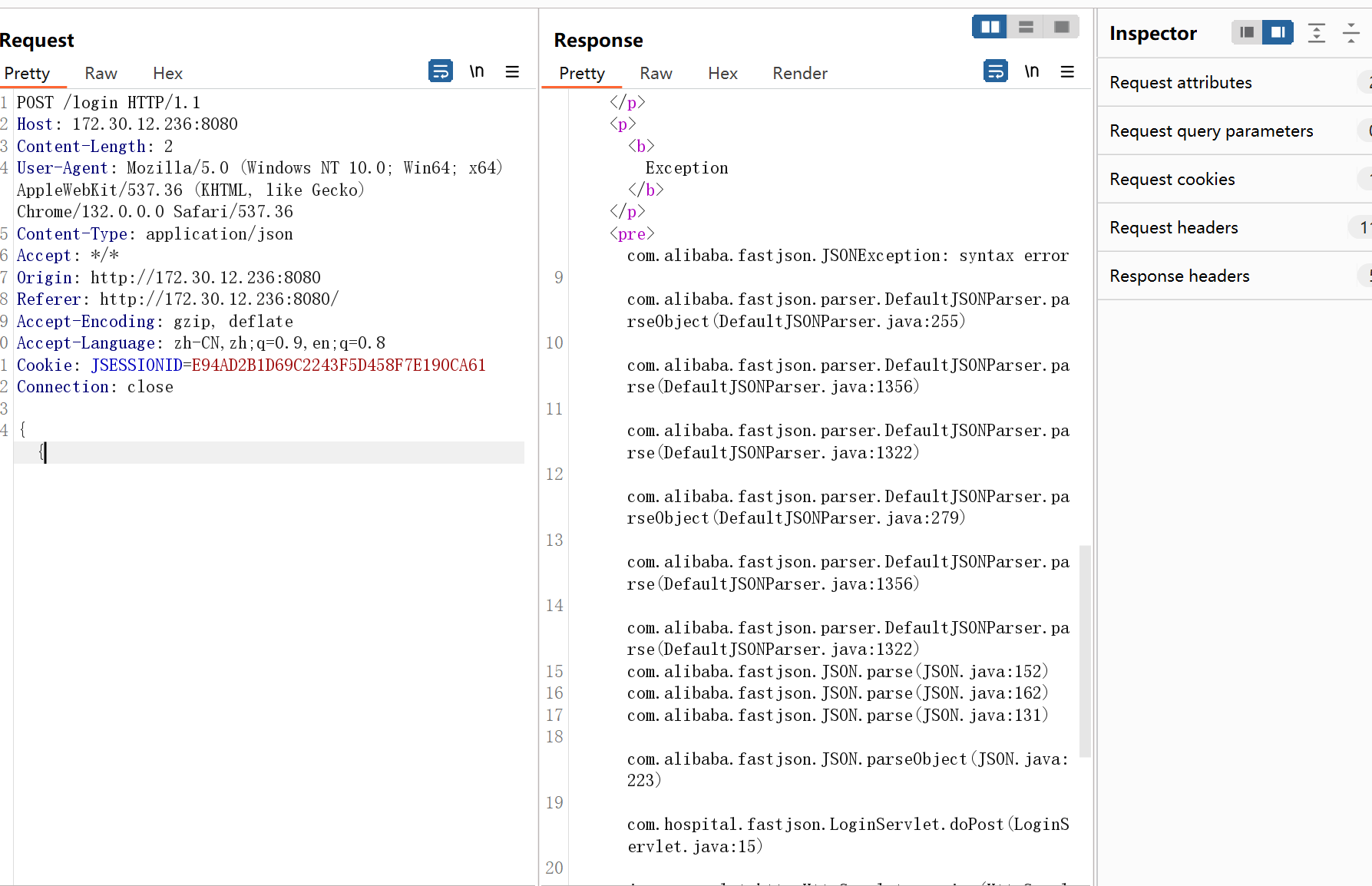Switch to the Render tab in Response
The width and height of the screenshot is (1372, 886).
(x=800, y=73)
